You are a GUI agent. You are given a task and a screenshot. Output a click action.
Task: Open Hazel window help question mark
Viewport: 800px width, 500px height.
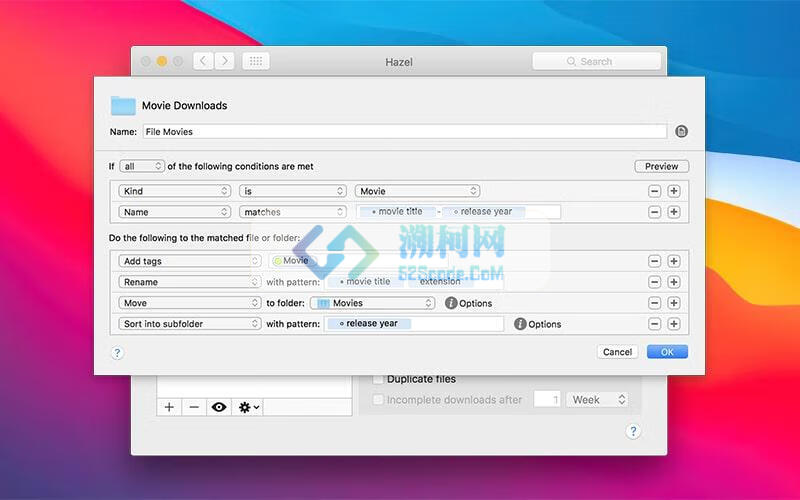pos(633,431)
